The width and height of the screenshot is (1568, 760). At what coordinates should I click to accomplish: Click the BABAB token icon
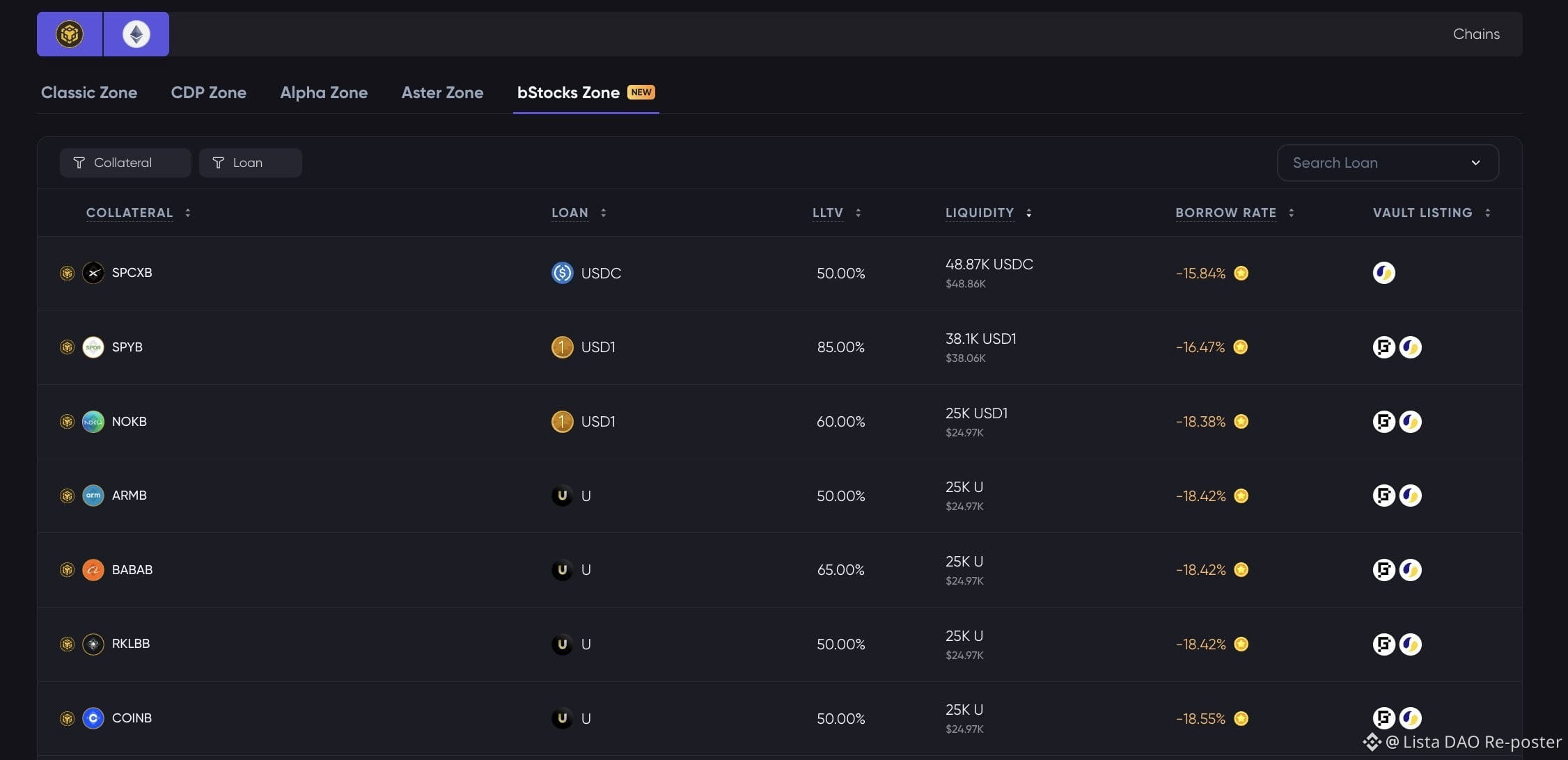pyautogui.click(x=93, y=570)
